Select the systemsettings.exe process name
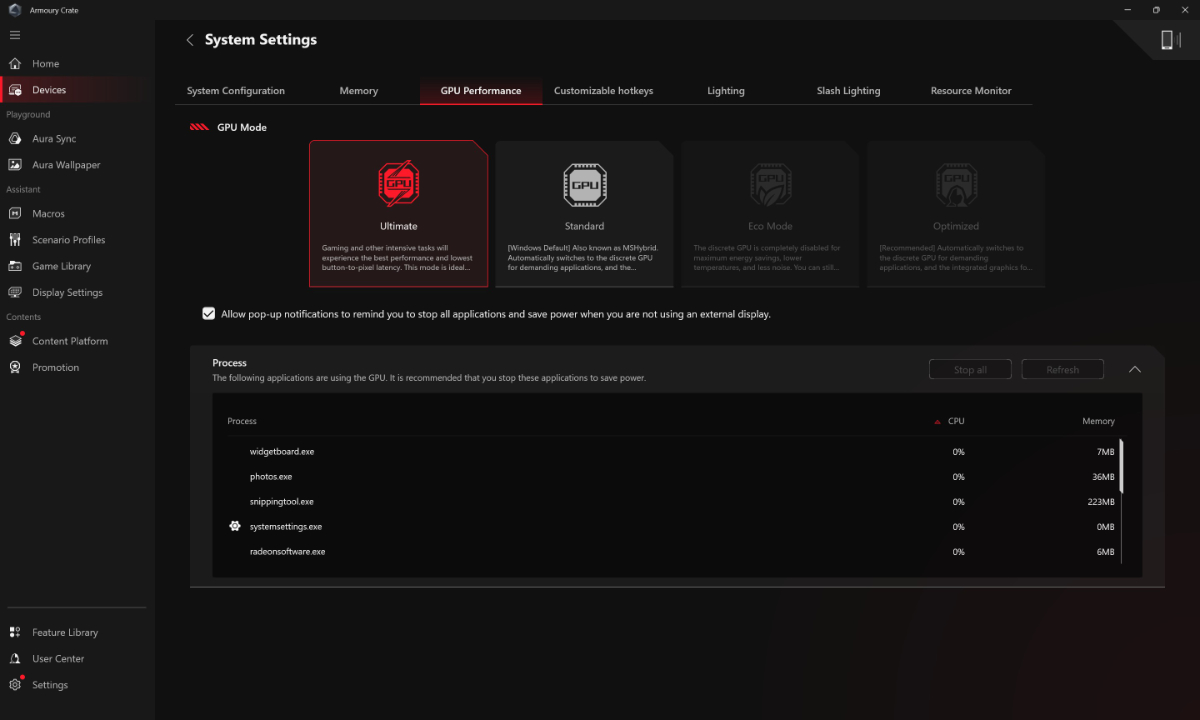 click(286, 527)
